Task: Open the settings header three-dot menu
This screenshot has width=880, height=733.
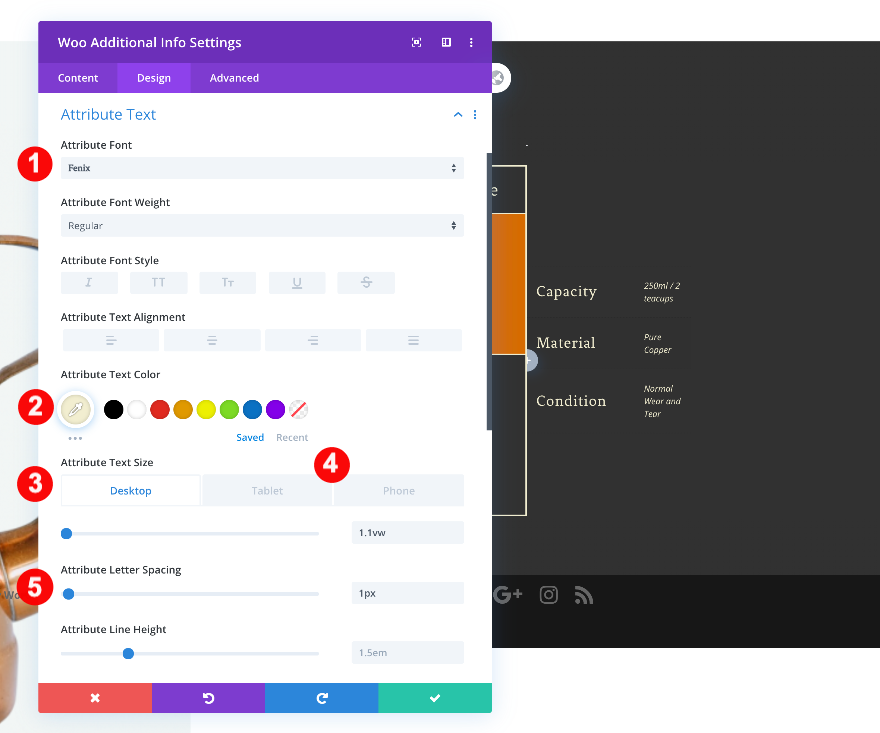Action: coord(471,42)
